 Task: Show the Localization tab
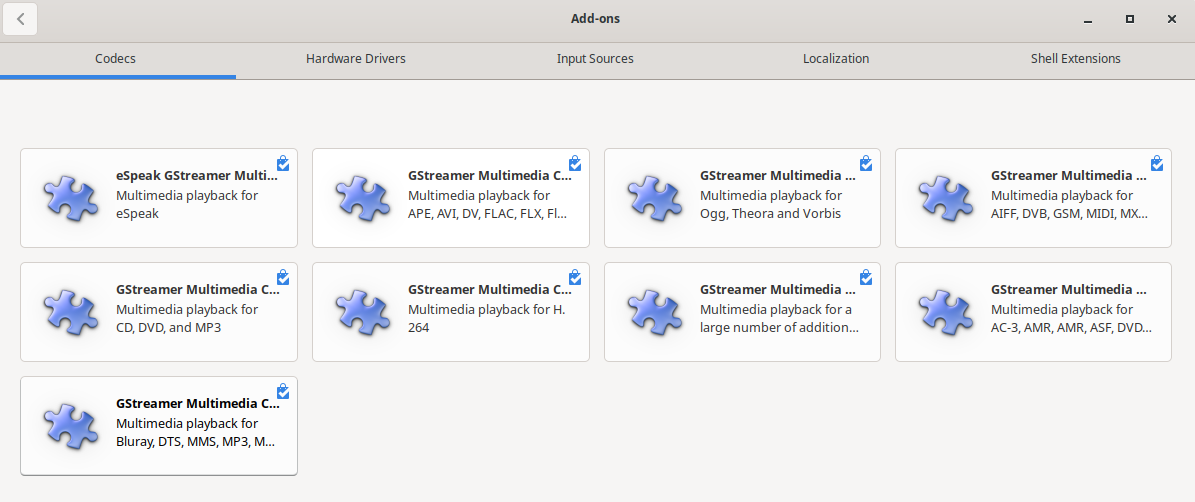836,59
